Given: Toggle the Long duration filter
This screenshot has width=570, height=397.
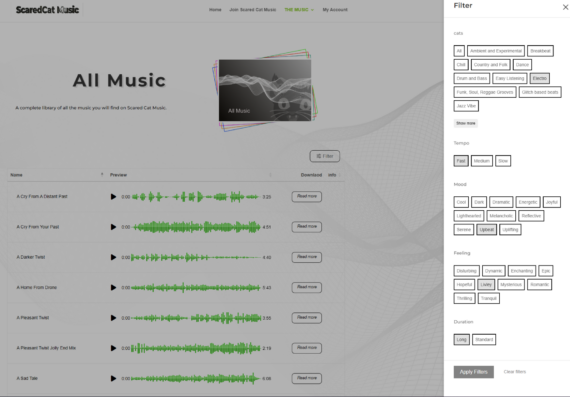Looking at the screenshot, I should 461,340.
